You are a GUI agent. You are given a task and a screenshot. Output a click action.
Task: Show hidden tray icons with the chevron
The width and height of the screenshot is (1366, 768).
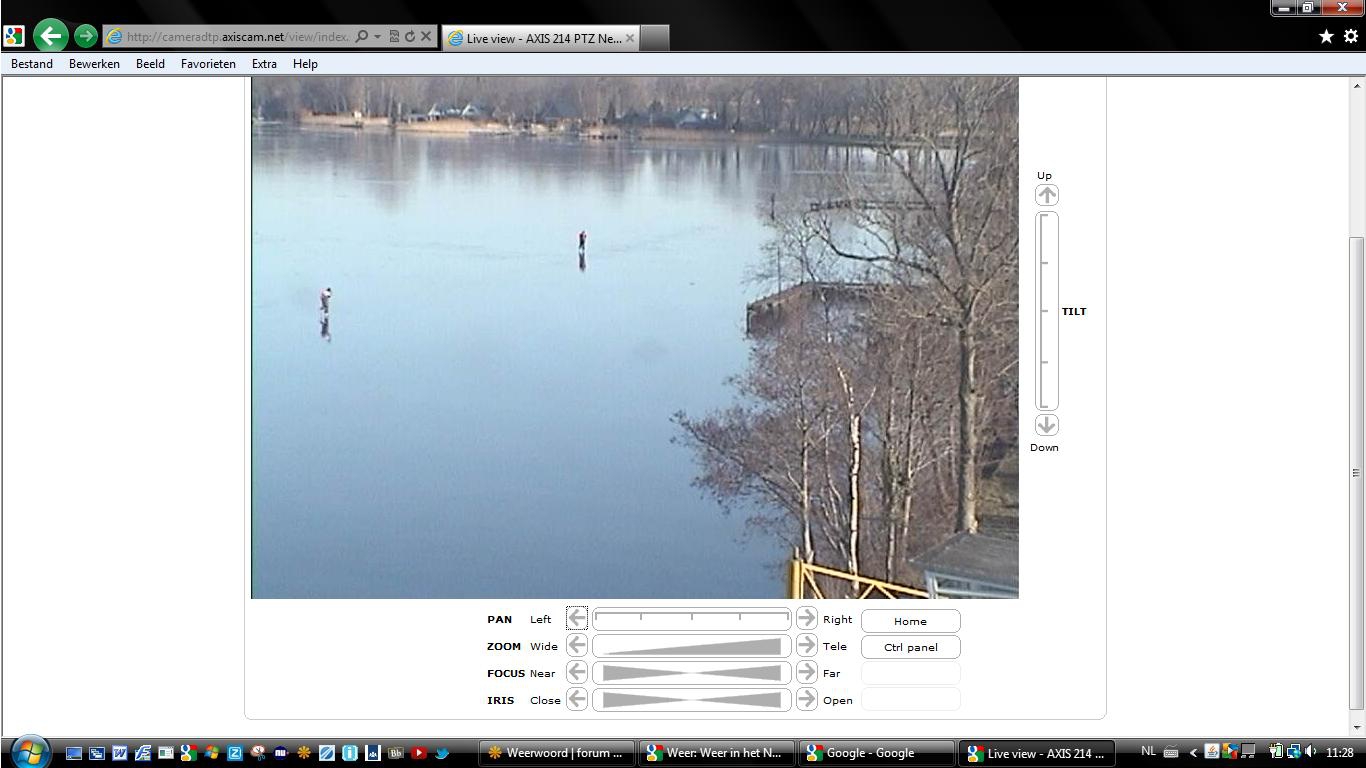coord(1193,753)
